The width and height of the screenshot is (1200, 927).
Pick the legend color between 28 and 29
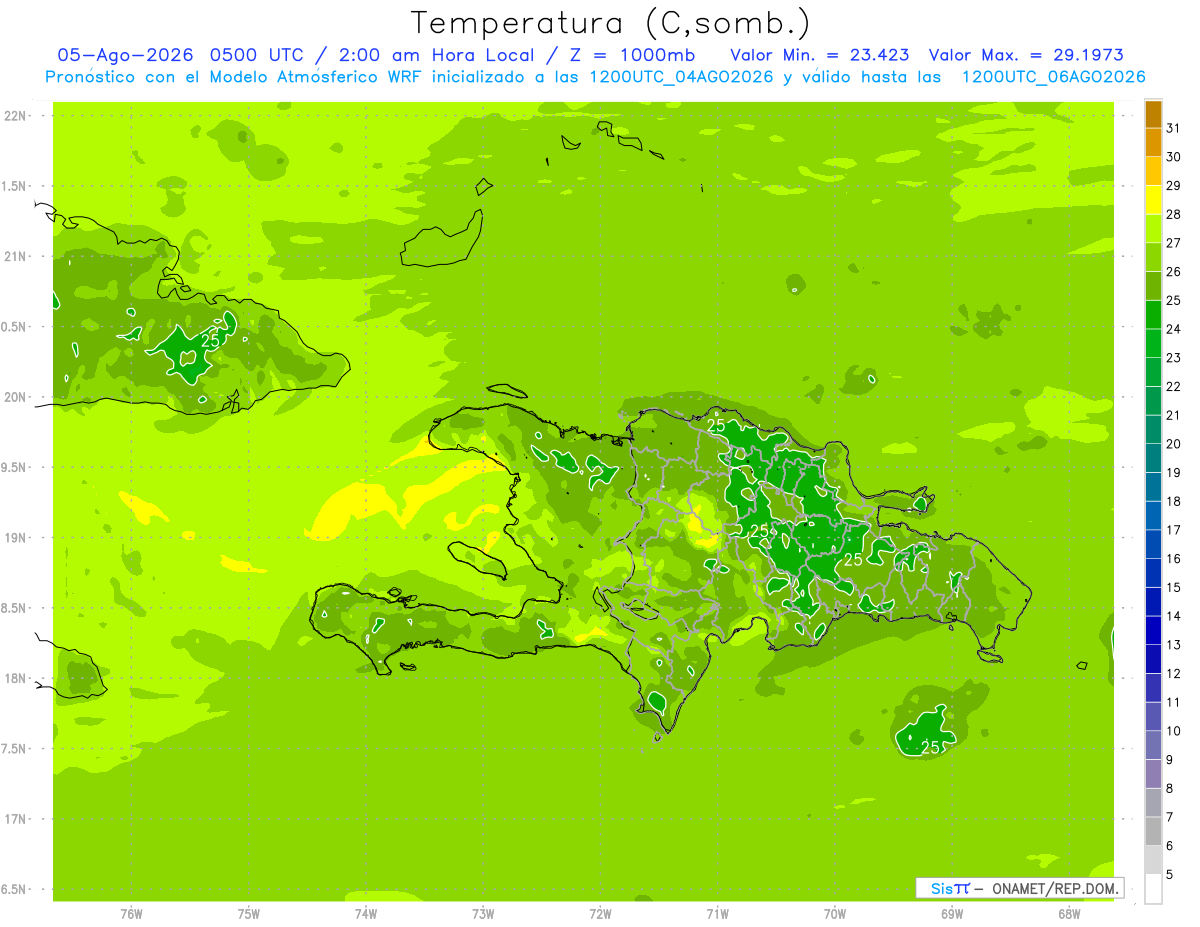1153,200
